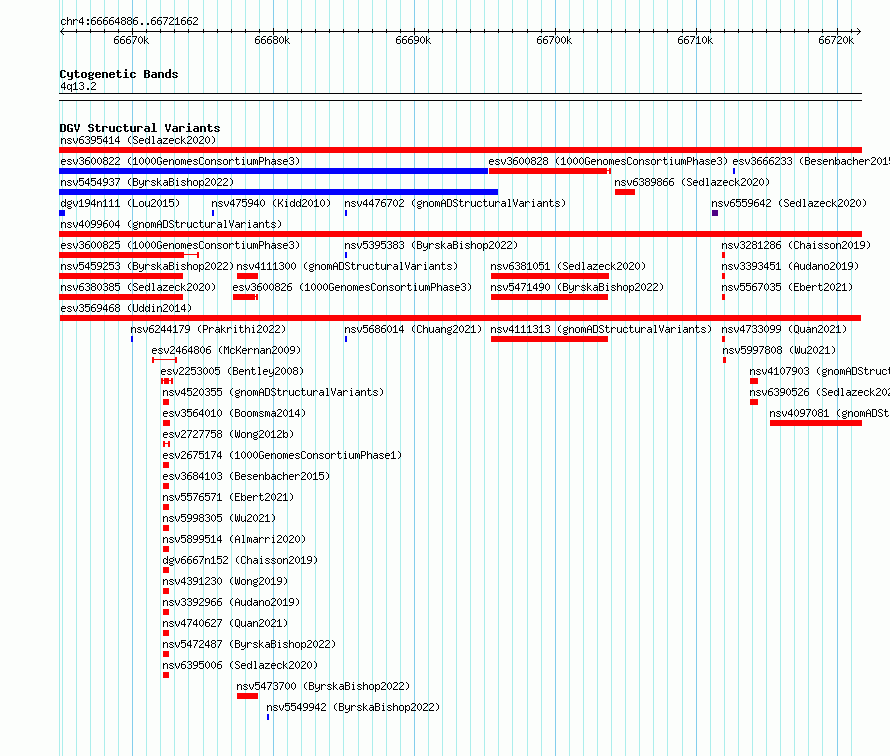This screenshot has height=756, width=890.
Task: Open nsv4097081 gnomAD variant label
Action: pyautogui.click(x=829, y=413)
